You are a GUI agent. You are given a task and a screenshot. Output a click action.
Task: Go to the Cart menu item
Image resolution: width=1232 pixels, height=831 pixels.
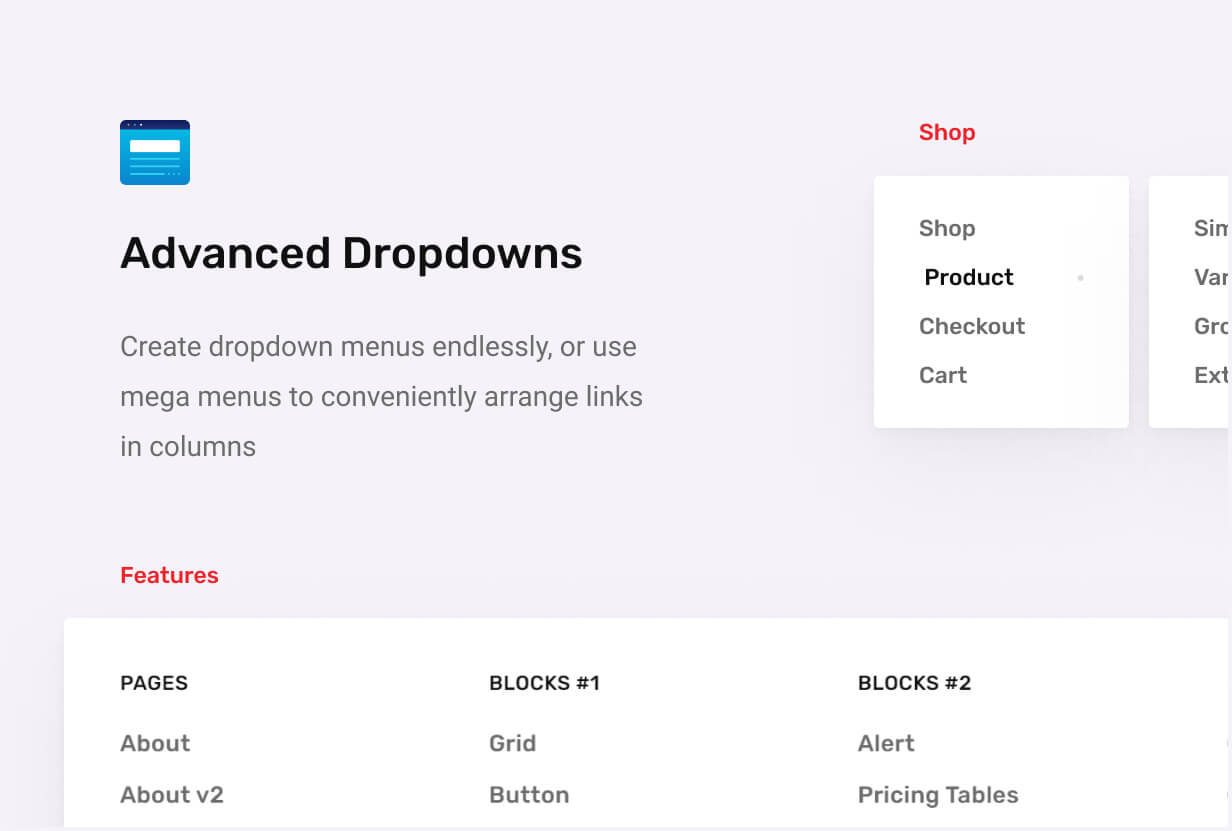(x=943, y=375)
